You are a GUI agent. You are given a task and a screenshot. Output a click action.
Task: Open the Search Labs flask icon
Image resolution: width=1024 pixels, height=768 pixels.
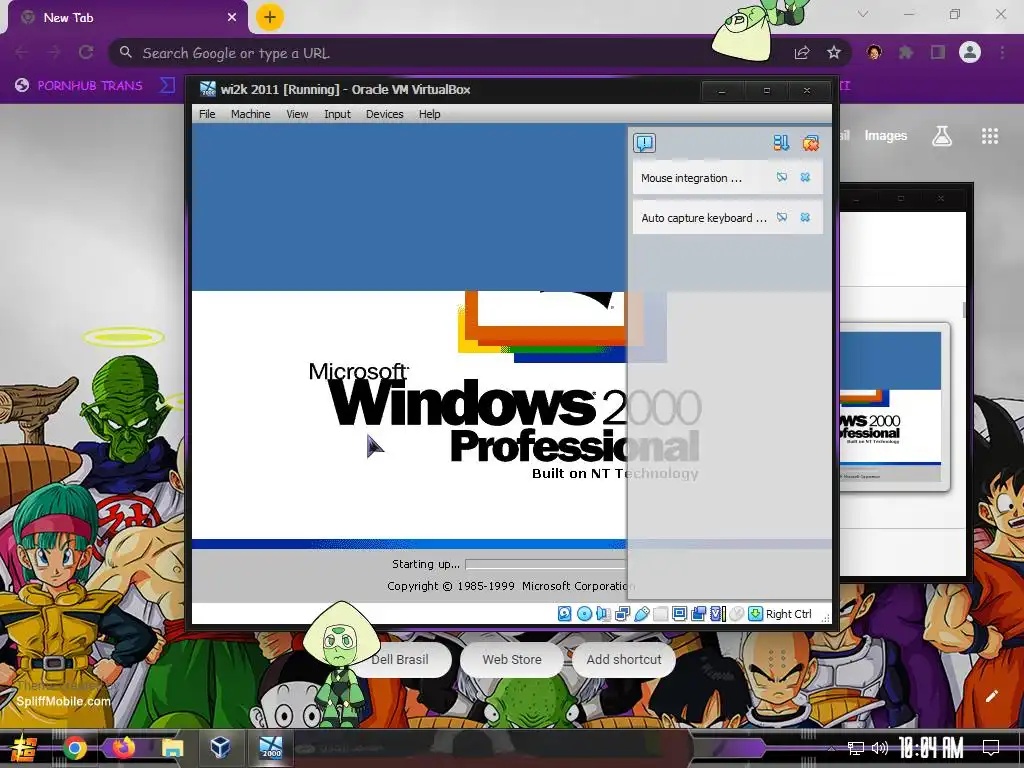point(942,136)
